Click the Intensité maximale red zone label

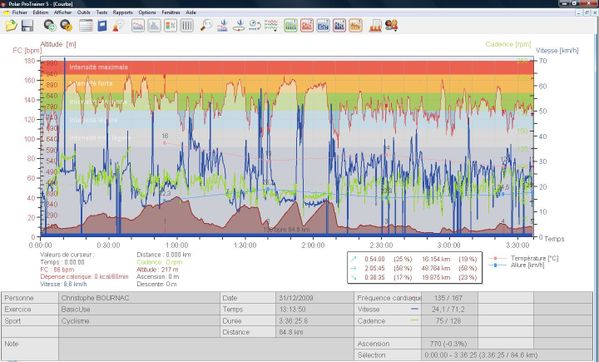pyautogui.click(x=99, y=67)
